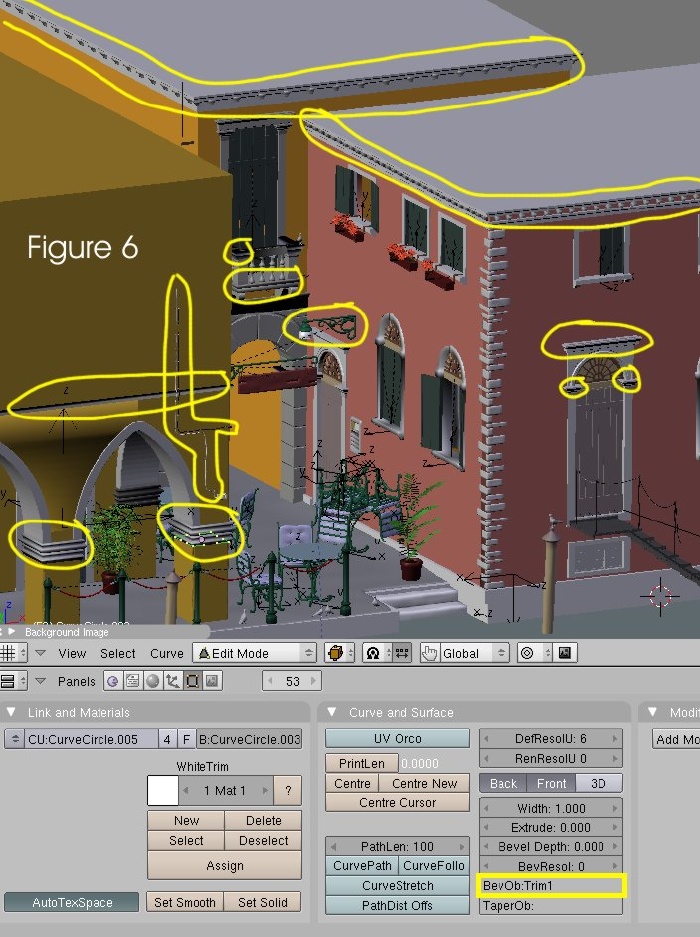Screen dimensions: 700x937
Task: Click the New material button
Action: coord(186,820)
